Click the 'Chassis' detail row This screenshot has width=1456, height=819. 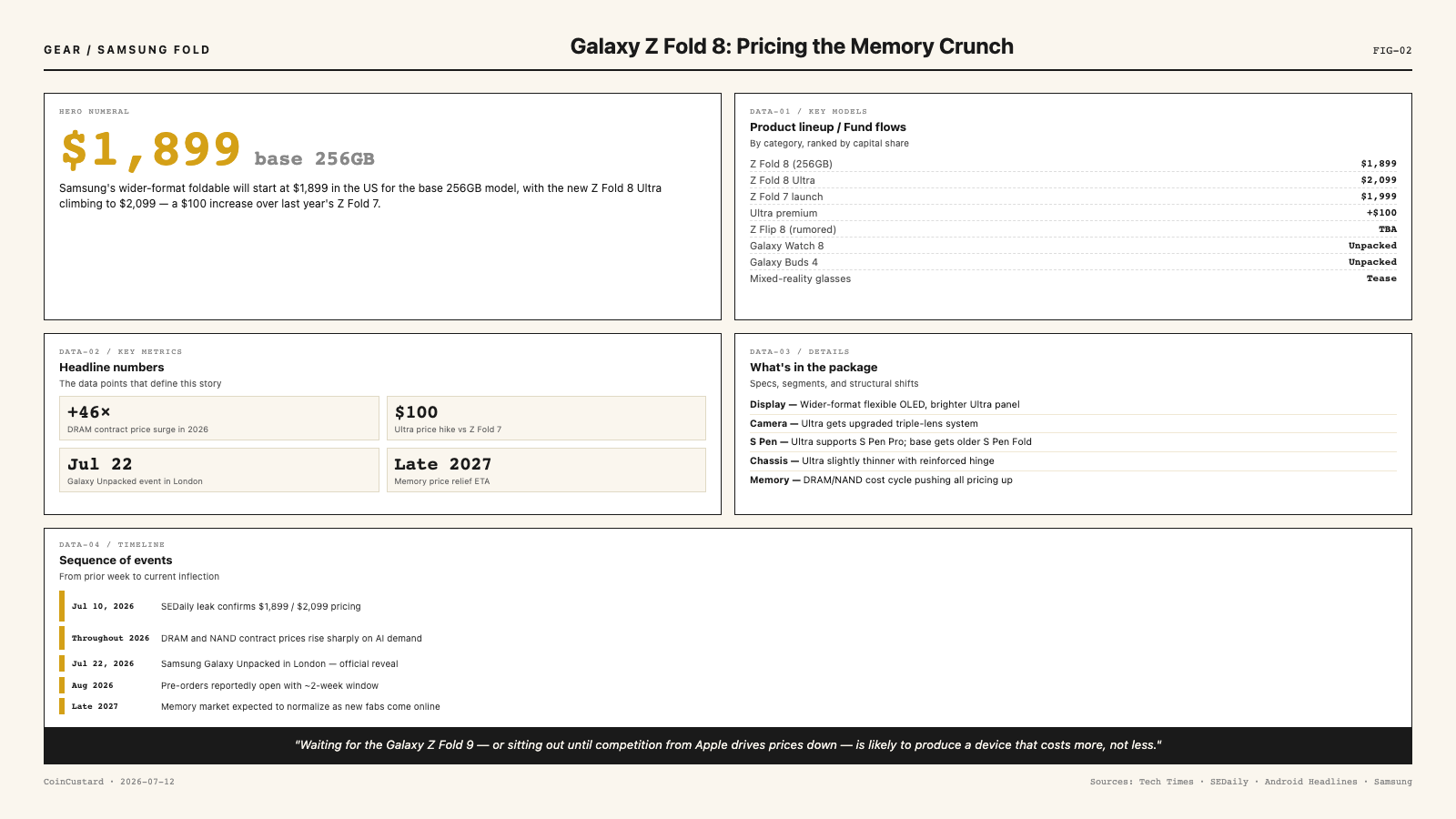pyautogui.click(x=1073, y=461)
